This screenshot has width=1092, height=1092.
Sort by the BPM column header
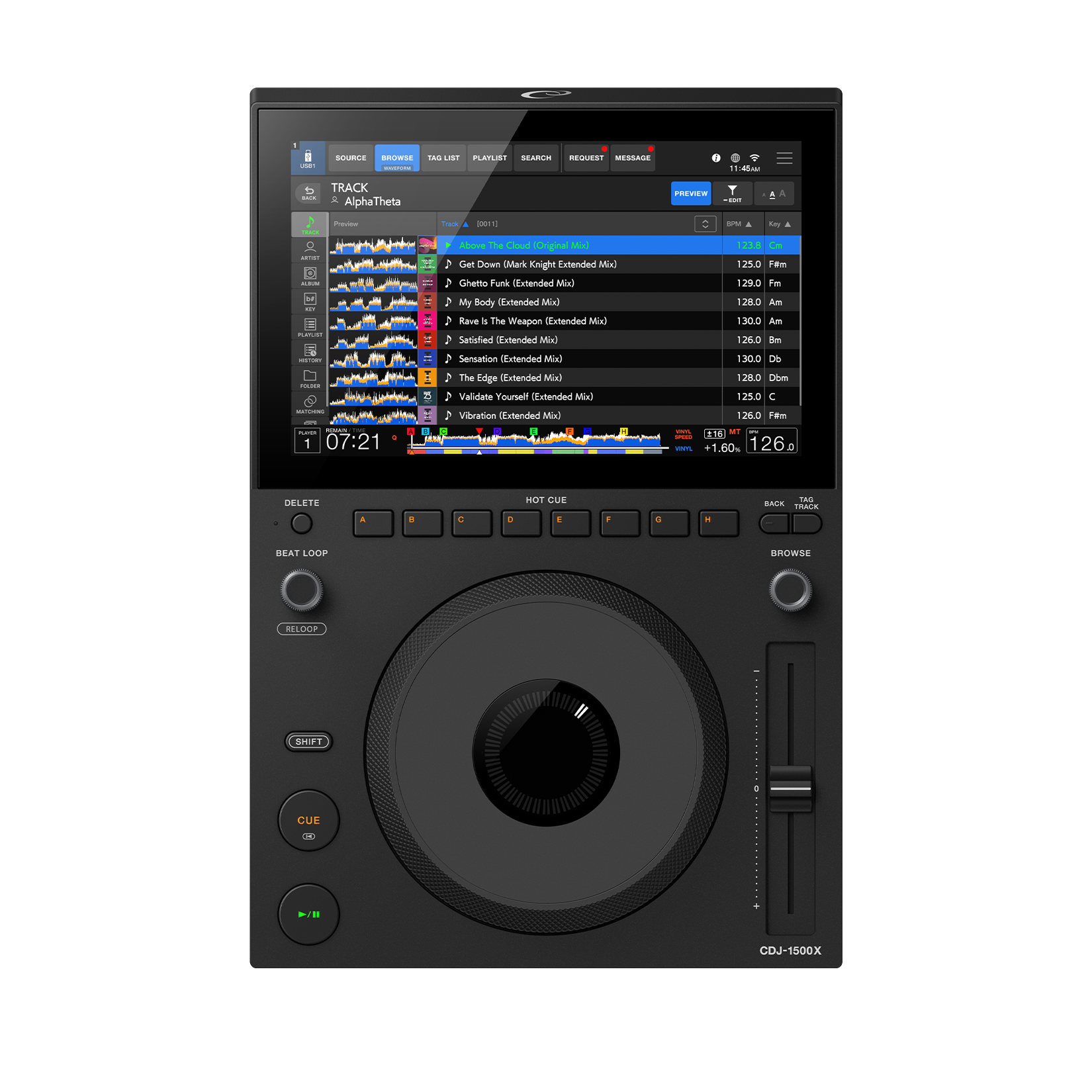[x=739, y=224]
